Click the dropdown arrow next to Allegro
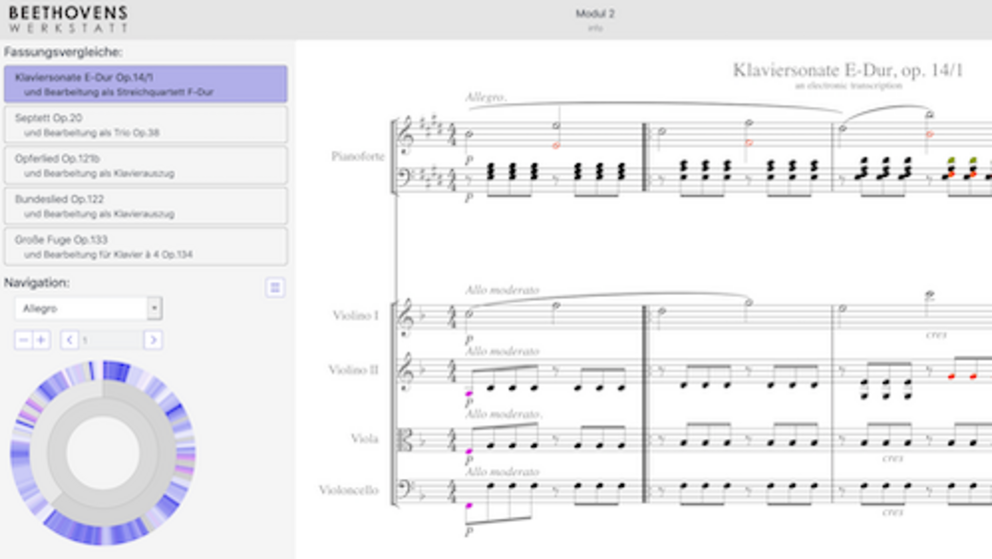Viewport: 992px width, 559px height. tap(154, 309)
